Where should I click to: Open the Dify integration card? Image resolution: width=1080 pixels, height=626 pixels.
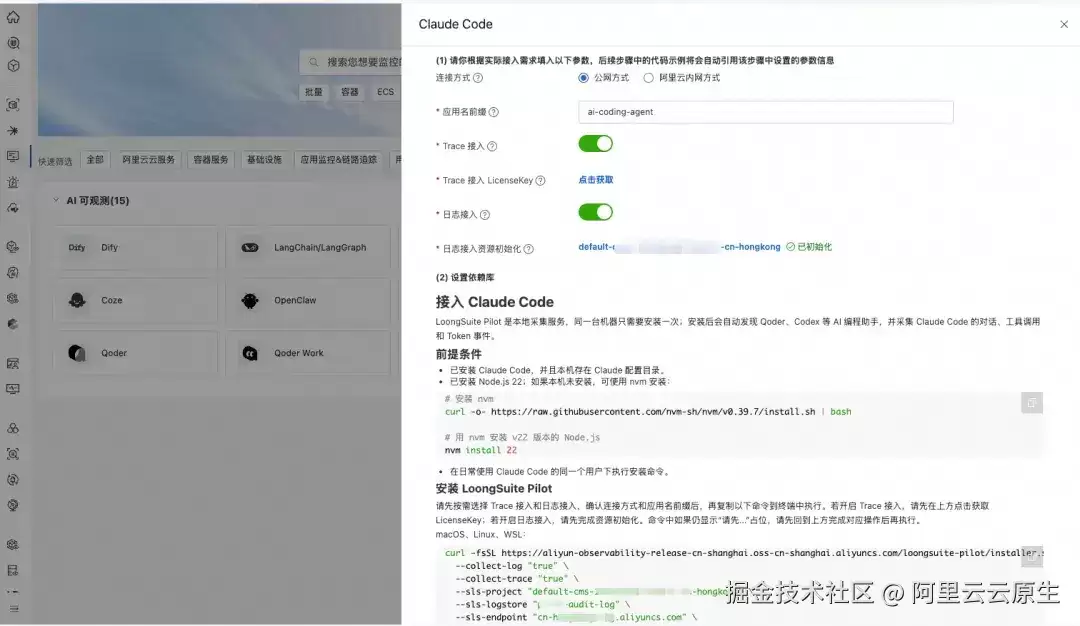[136, 247]
